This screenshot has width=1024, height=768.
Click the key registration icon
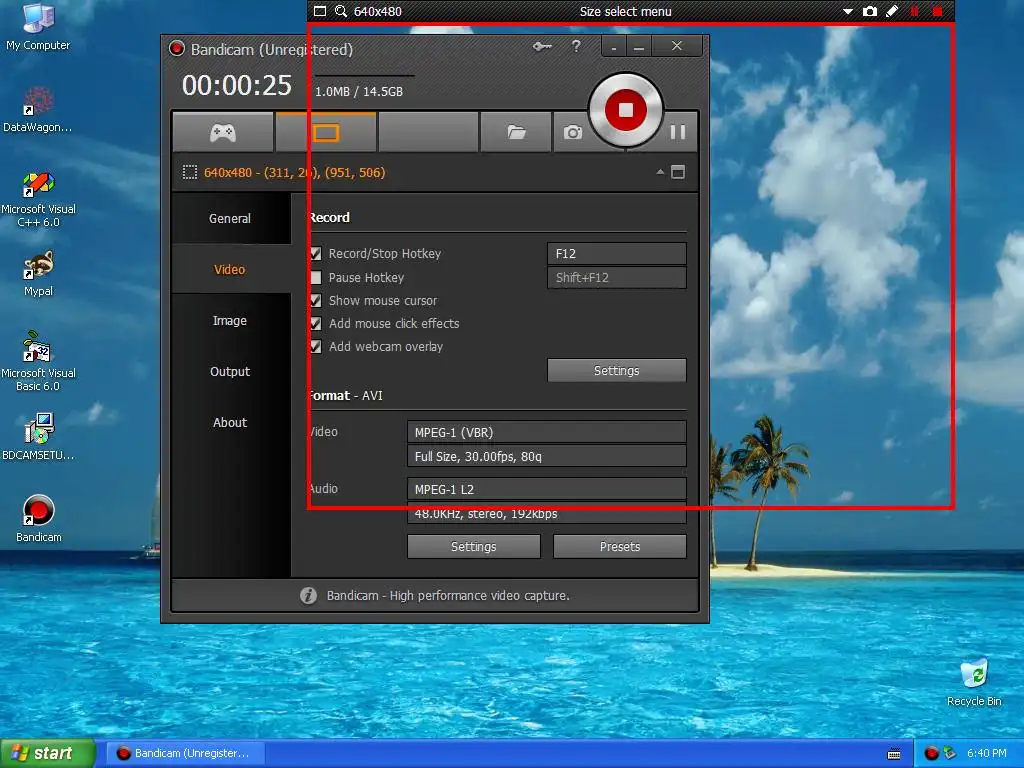(x=542, y=46)
